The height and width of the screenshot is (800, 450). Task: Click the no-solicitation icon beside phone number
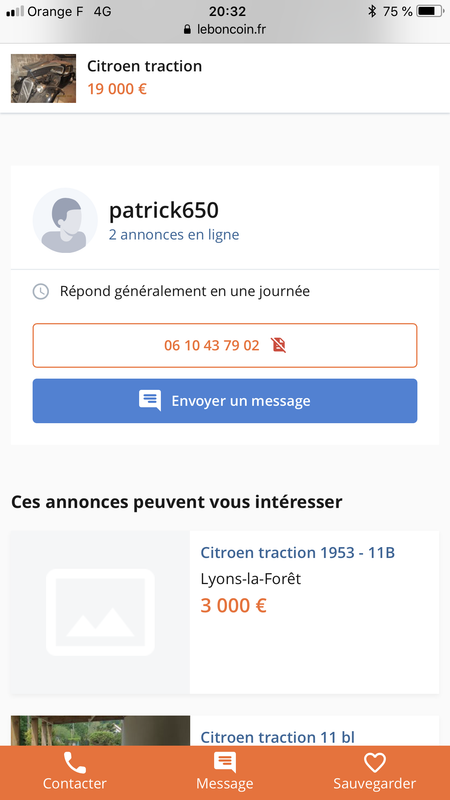[x=279, y=345]
